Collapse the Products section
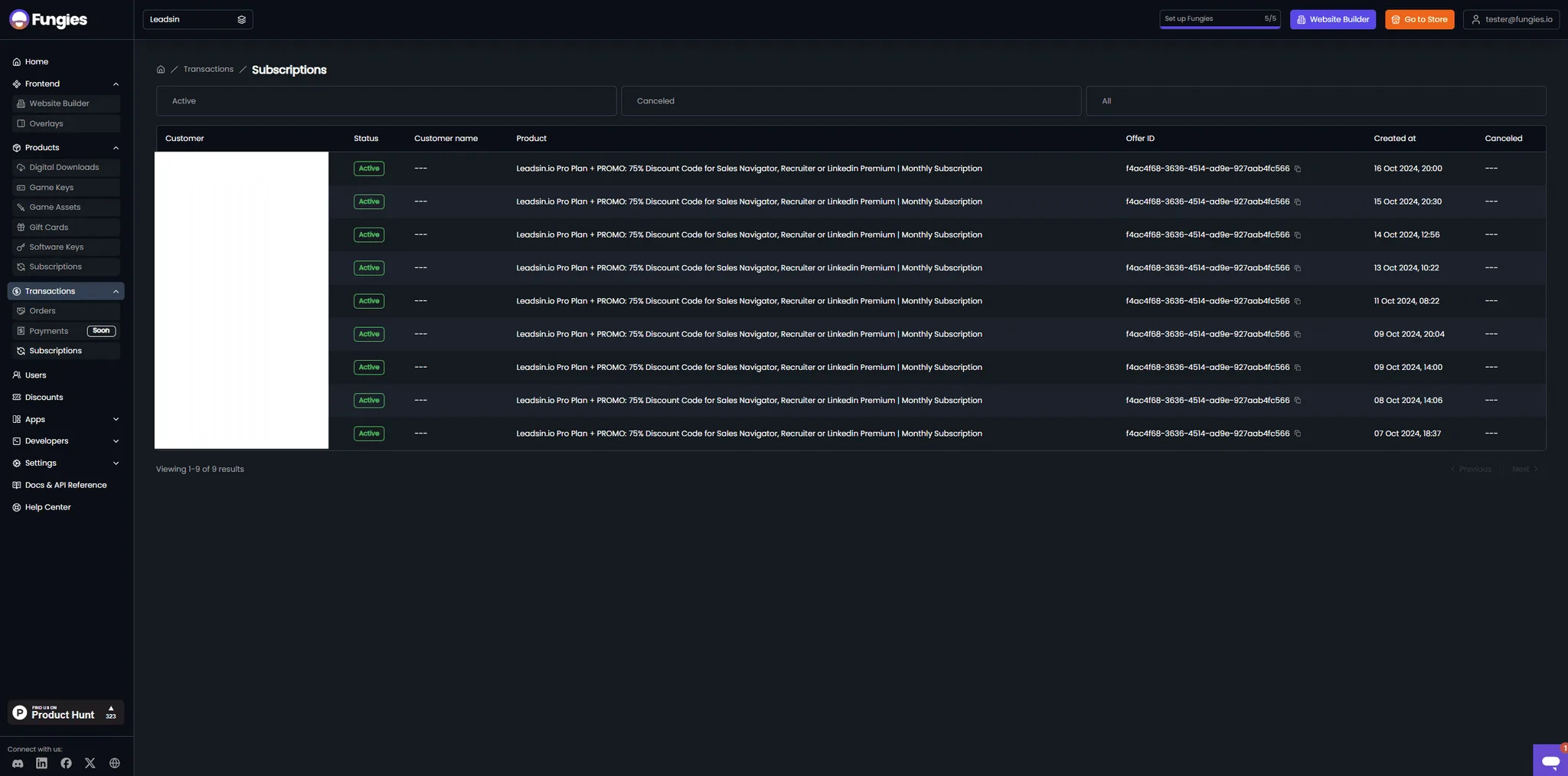Viewport: 1568px width, 776px height. click(116, 148)
